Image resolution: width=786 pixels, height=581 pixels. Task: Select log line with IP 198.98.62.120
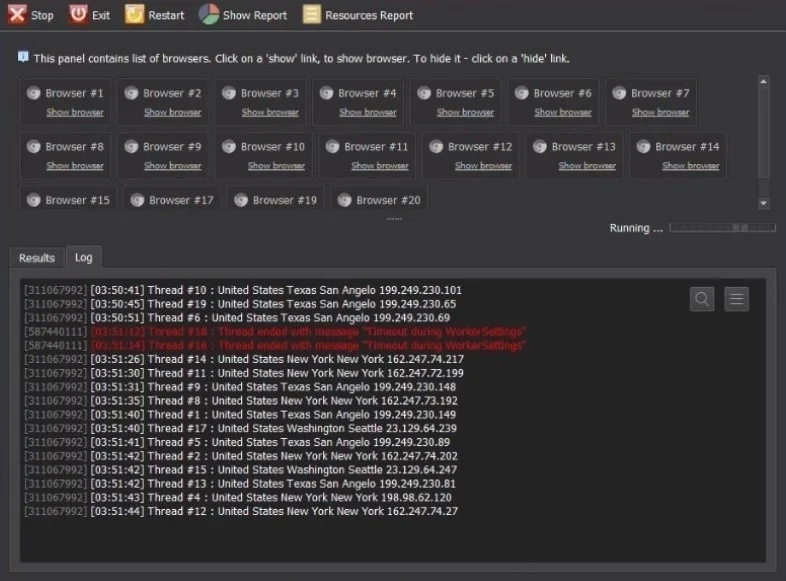tap(238, 498)
